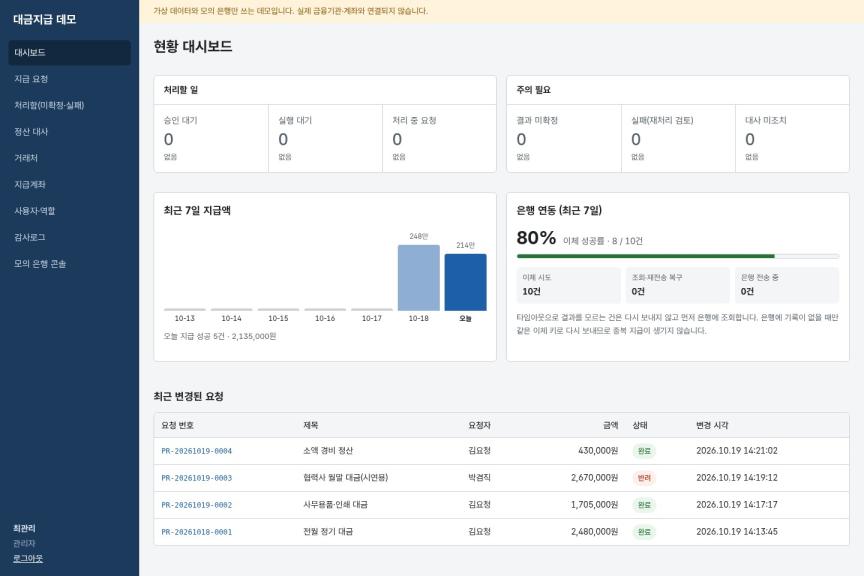Click the 최관리 user name in sidebar

tap(24, 528)
